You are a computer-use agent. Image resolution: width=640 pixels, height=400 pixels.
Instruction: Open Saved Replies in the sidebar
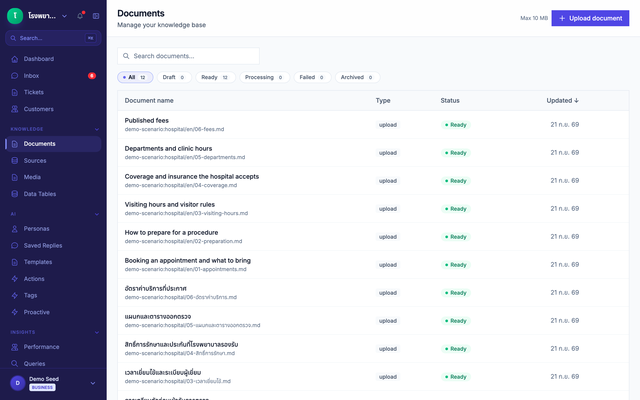click(53, 246)
